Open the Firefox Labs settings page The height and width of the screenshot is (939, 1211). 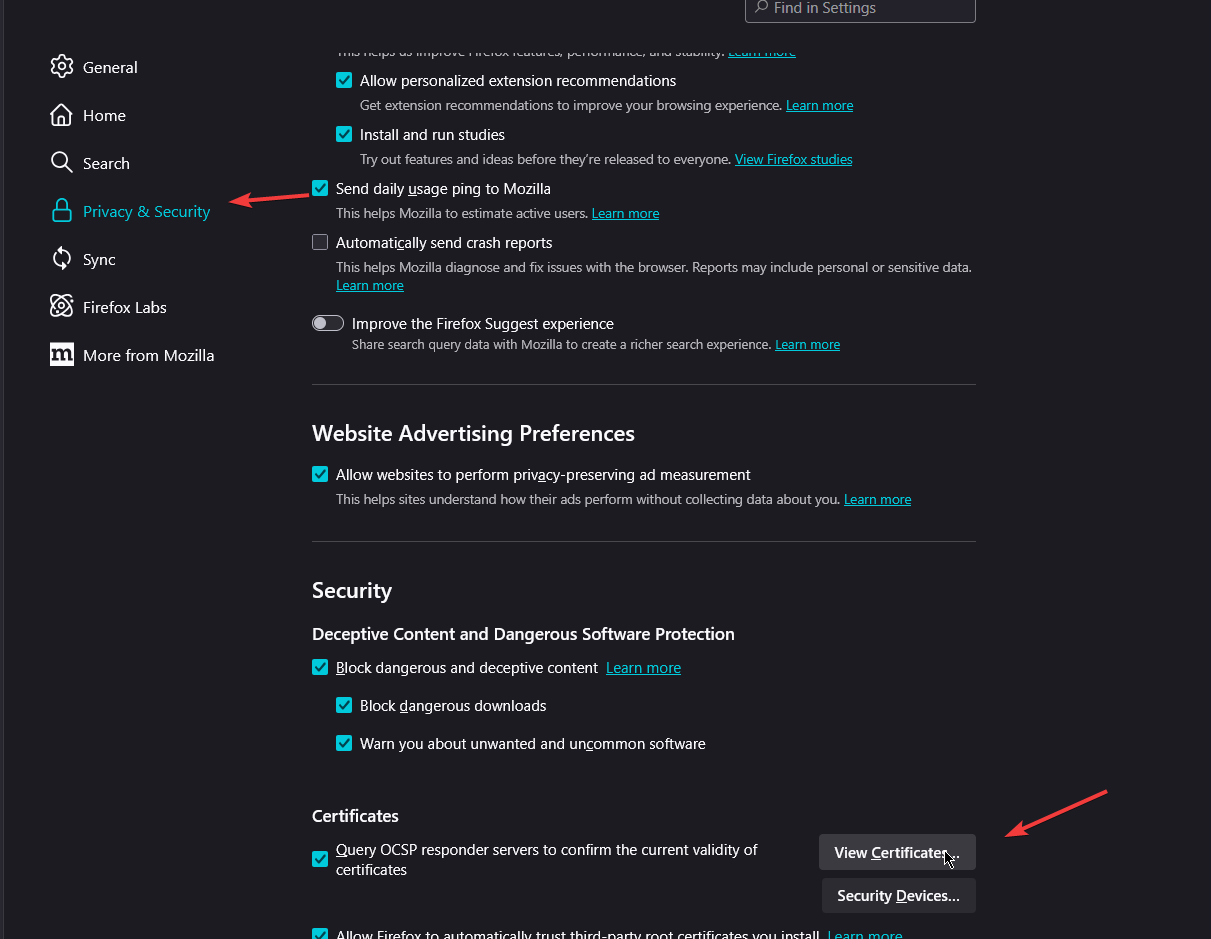(124, 307)
